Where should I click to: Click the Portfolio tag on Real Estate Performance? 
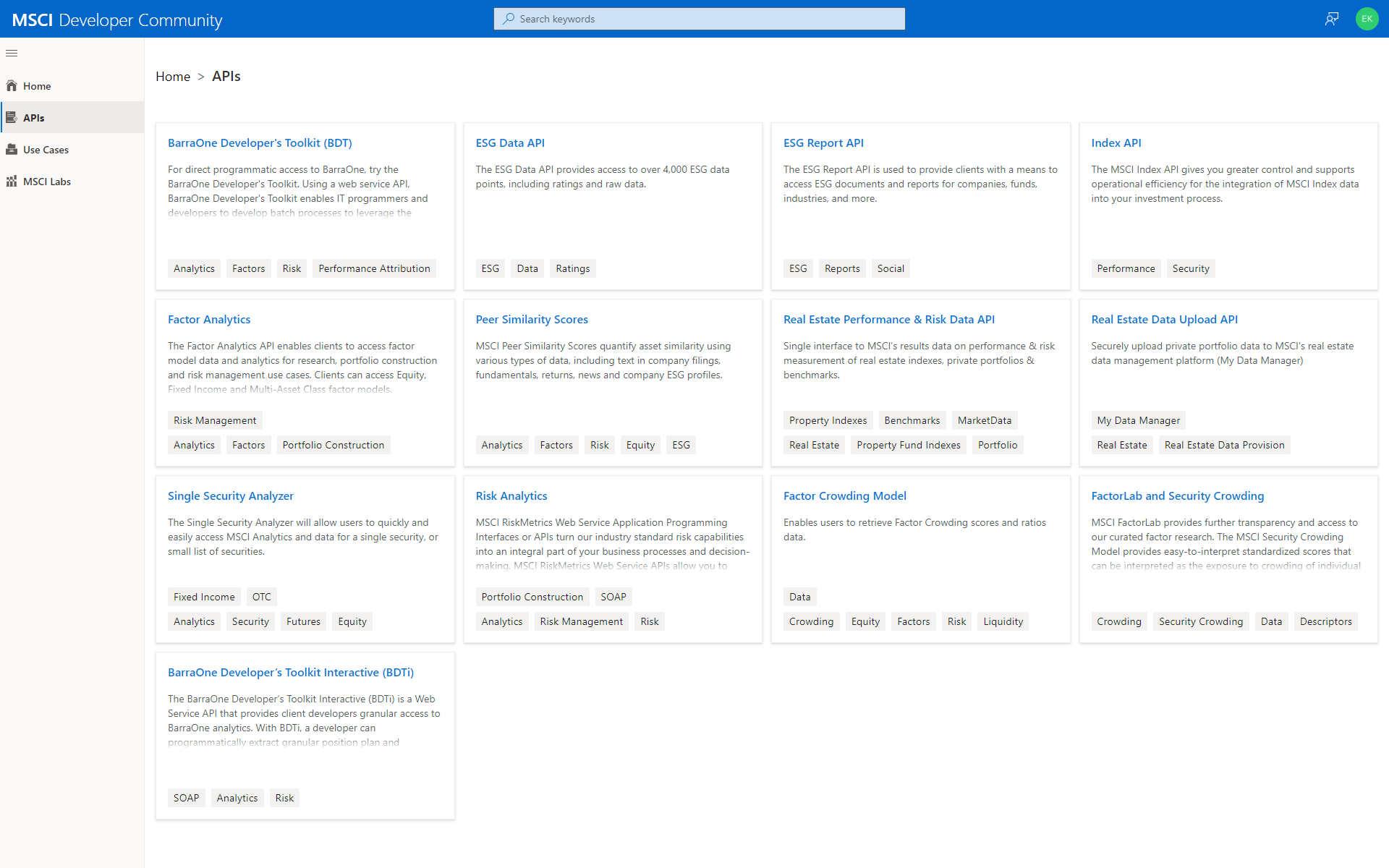click(x=998, y=445)
